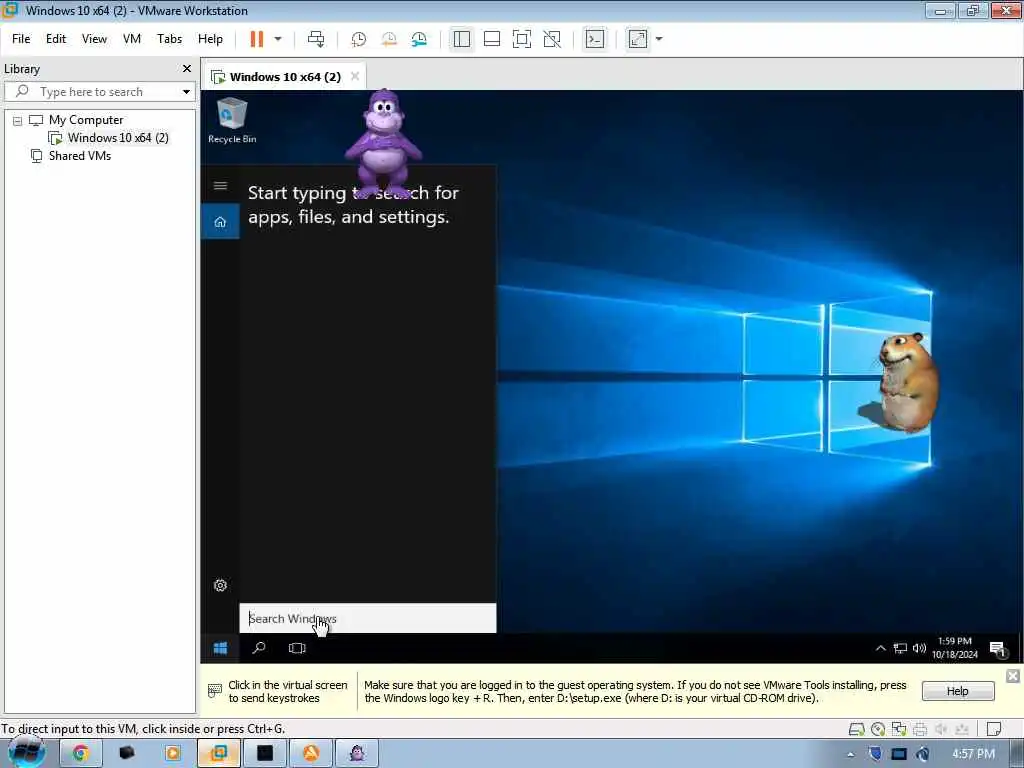Open guest Action Center notifications icon
The width and height of the screenshot is (1024, 768).
point(998,648)
